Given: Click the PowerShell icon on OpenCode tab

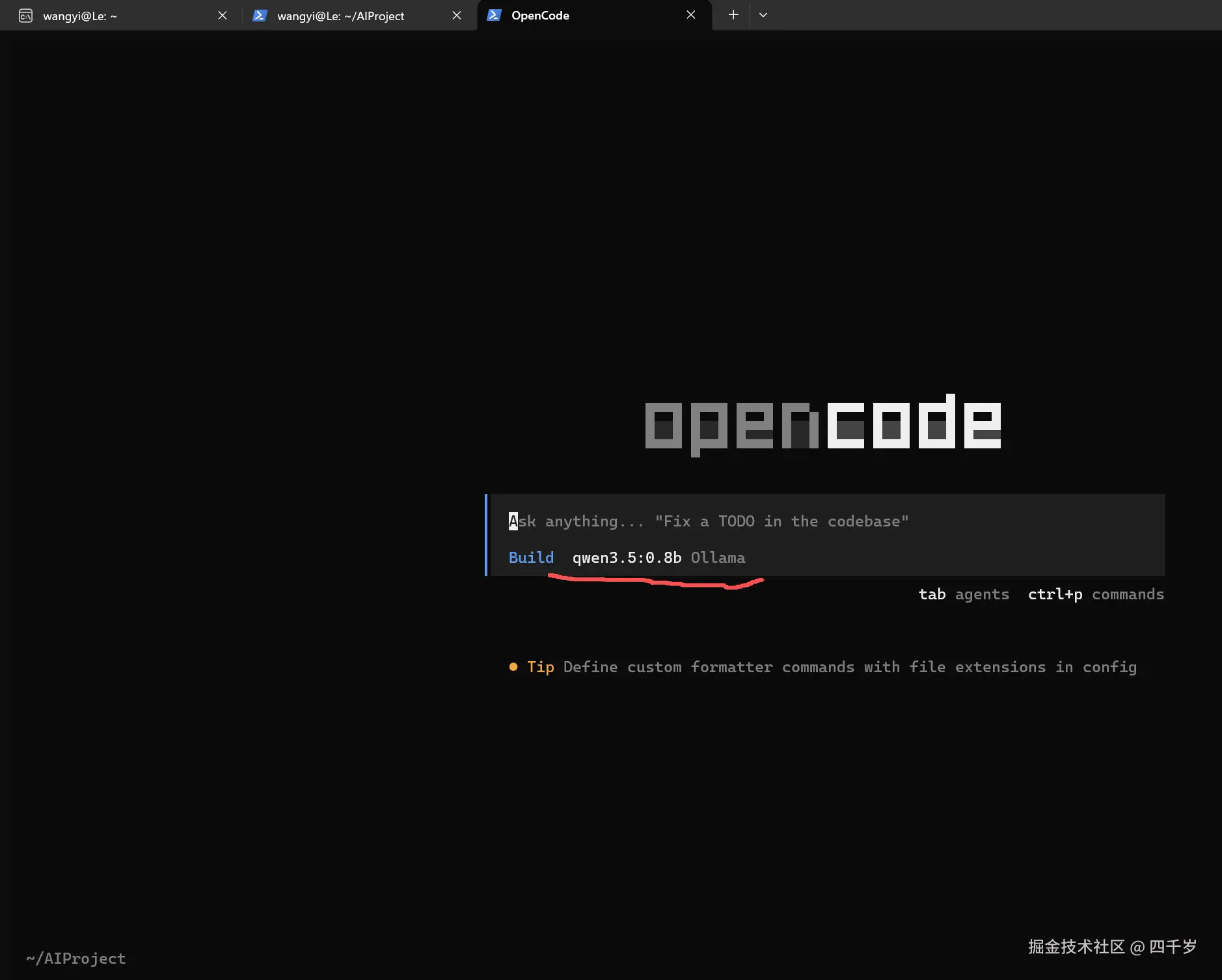Looking at the screenshot, I should 494,16.
